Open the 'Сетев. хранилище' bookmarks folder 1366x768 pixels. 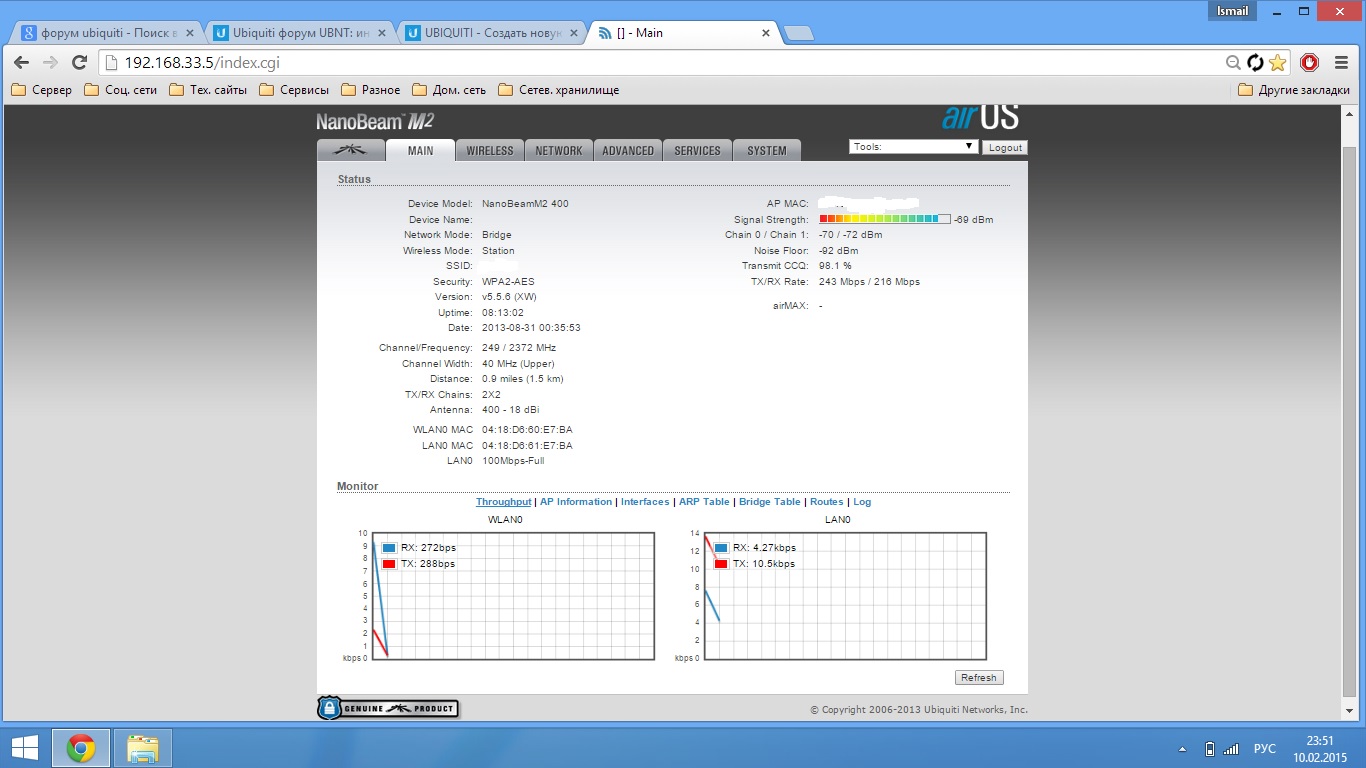coord(558,90)
